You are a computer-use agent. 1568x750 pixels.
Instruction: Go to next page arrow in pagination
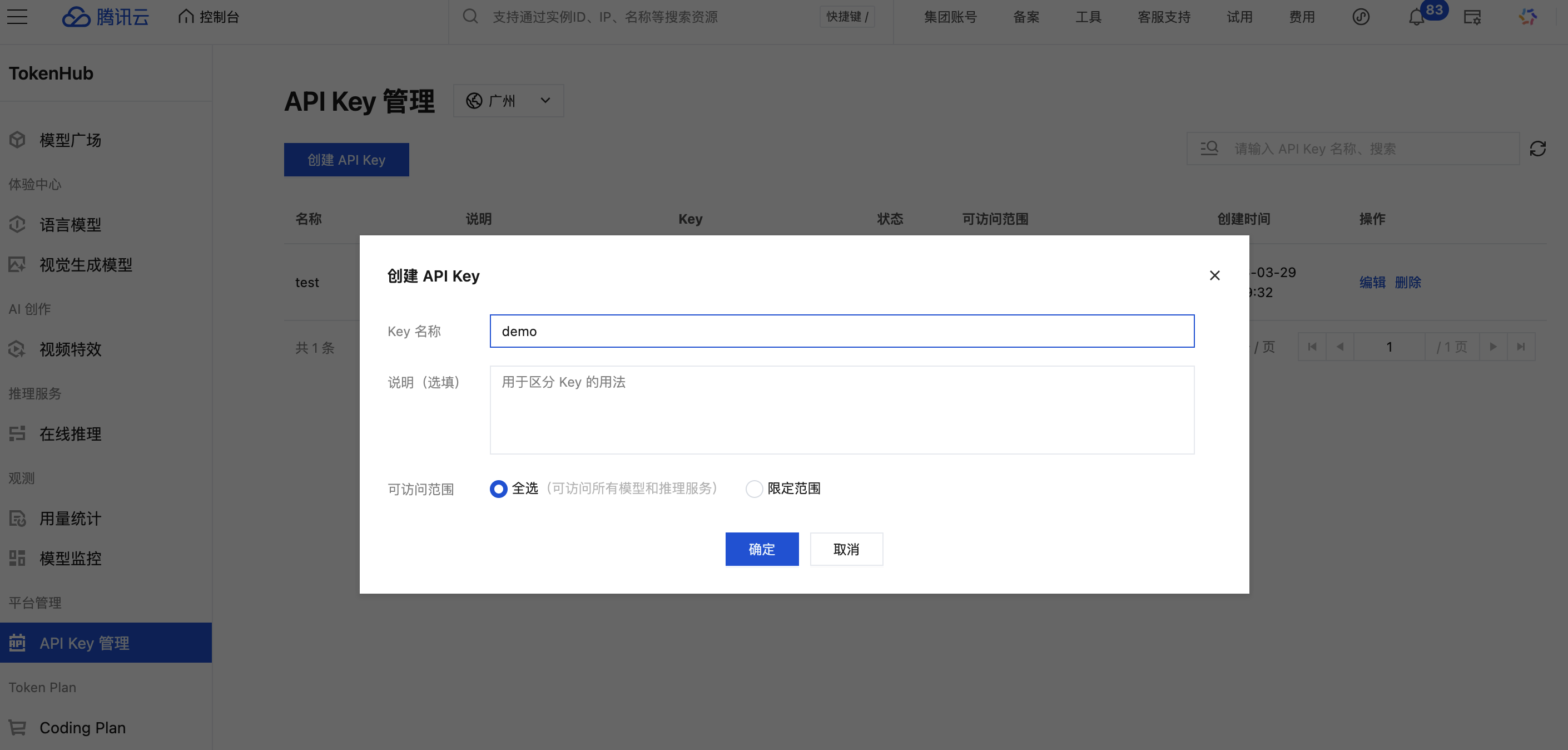(1492, 347)
